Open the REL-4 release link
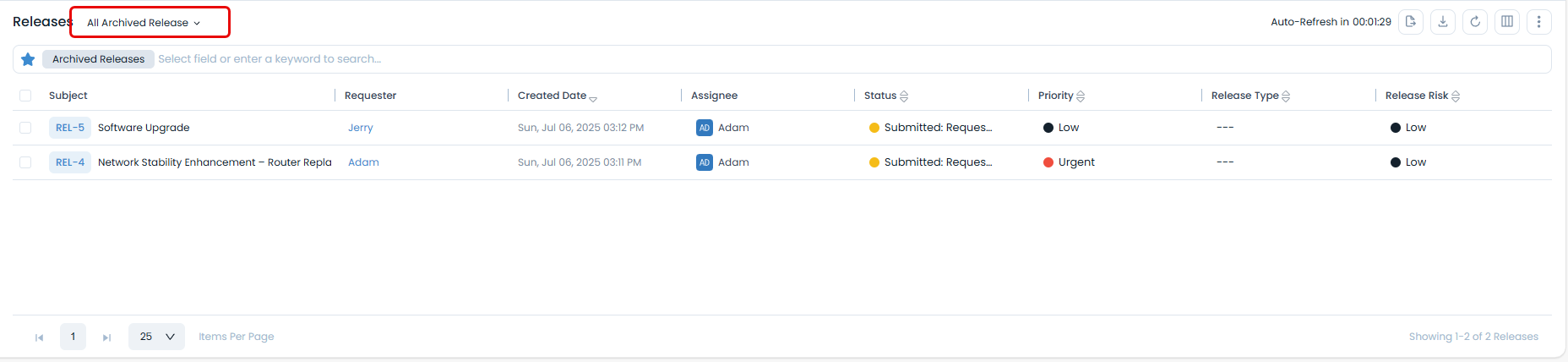1568x362 pixels. pos(70,162)
